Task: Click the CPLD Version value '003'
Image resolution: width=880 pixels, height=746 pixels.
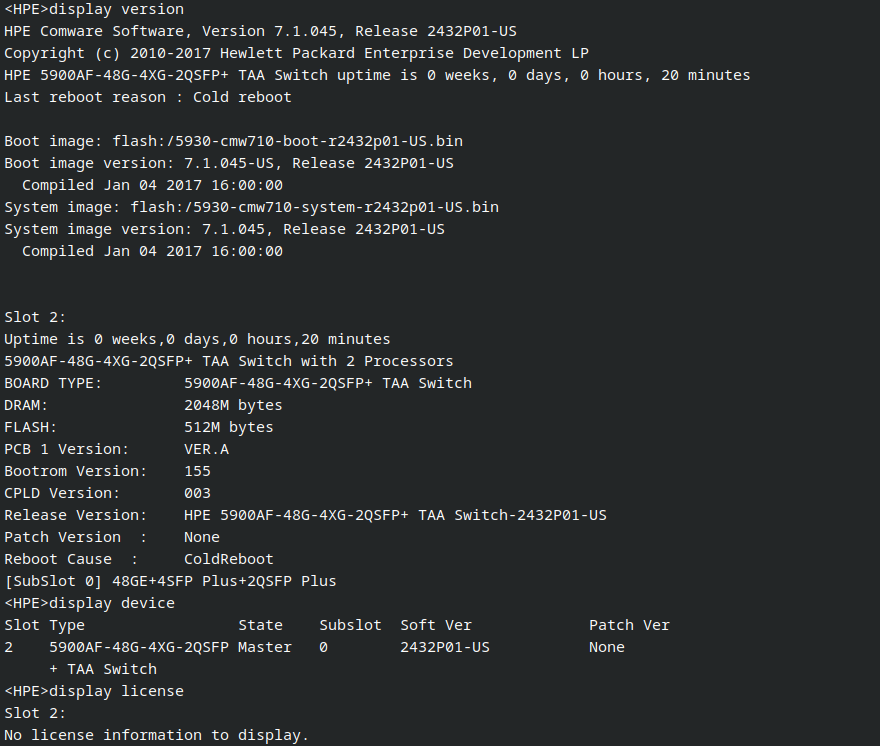Action: (x=197, y=493)
